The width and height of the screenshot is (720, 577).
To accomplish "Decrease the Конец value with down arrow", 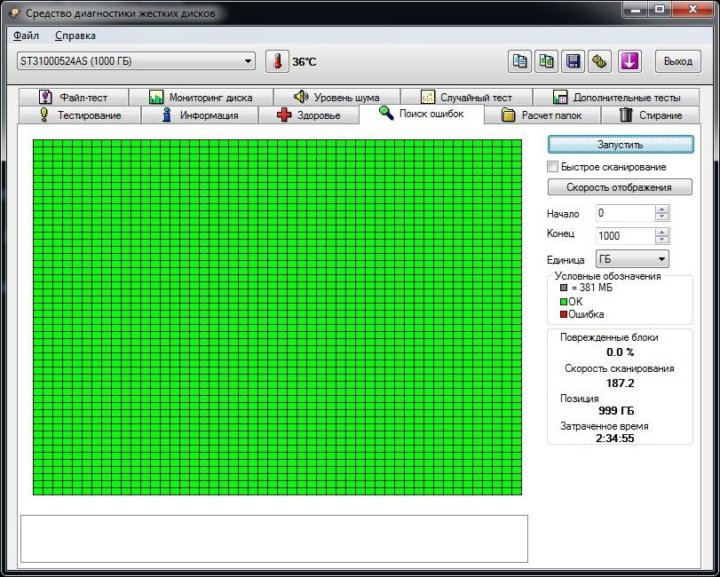I will point(662,240).
